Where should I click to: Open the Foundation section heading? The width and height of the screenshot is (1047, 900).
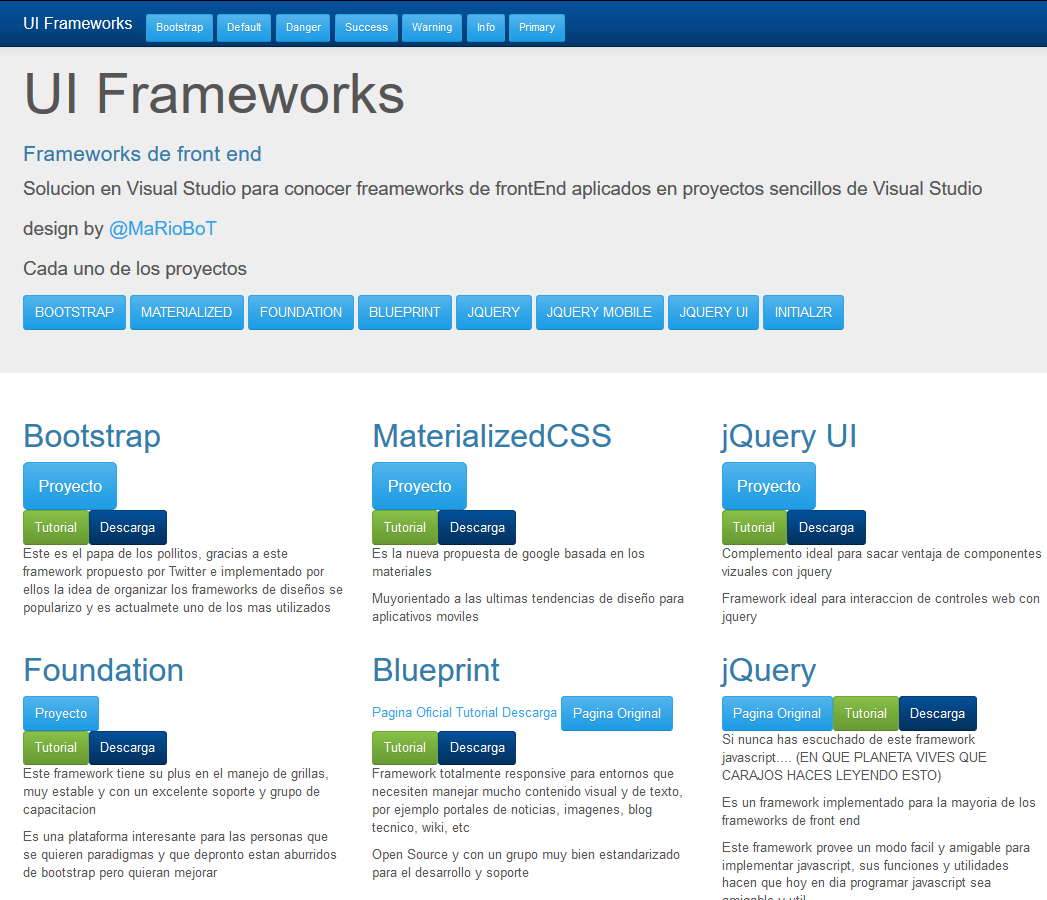tap(103, 670)
